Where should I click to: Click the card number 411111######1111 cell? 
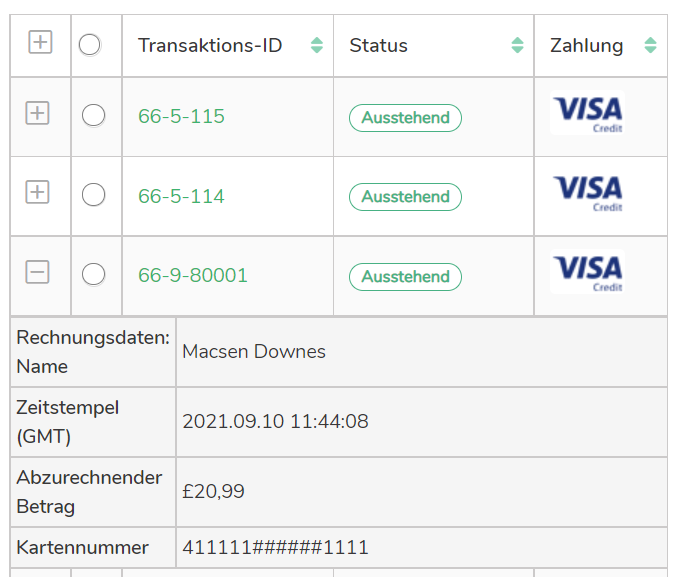pos(276,547)
